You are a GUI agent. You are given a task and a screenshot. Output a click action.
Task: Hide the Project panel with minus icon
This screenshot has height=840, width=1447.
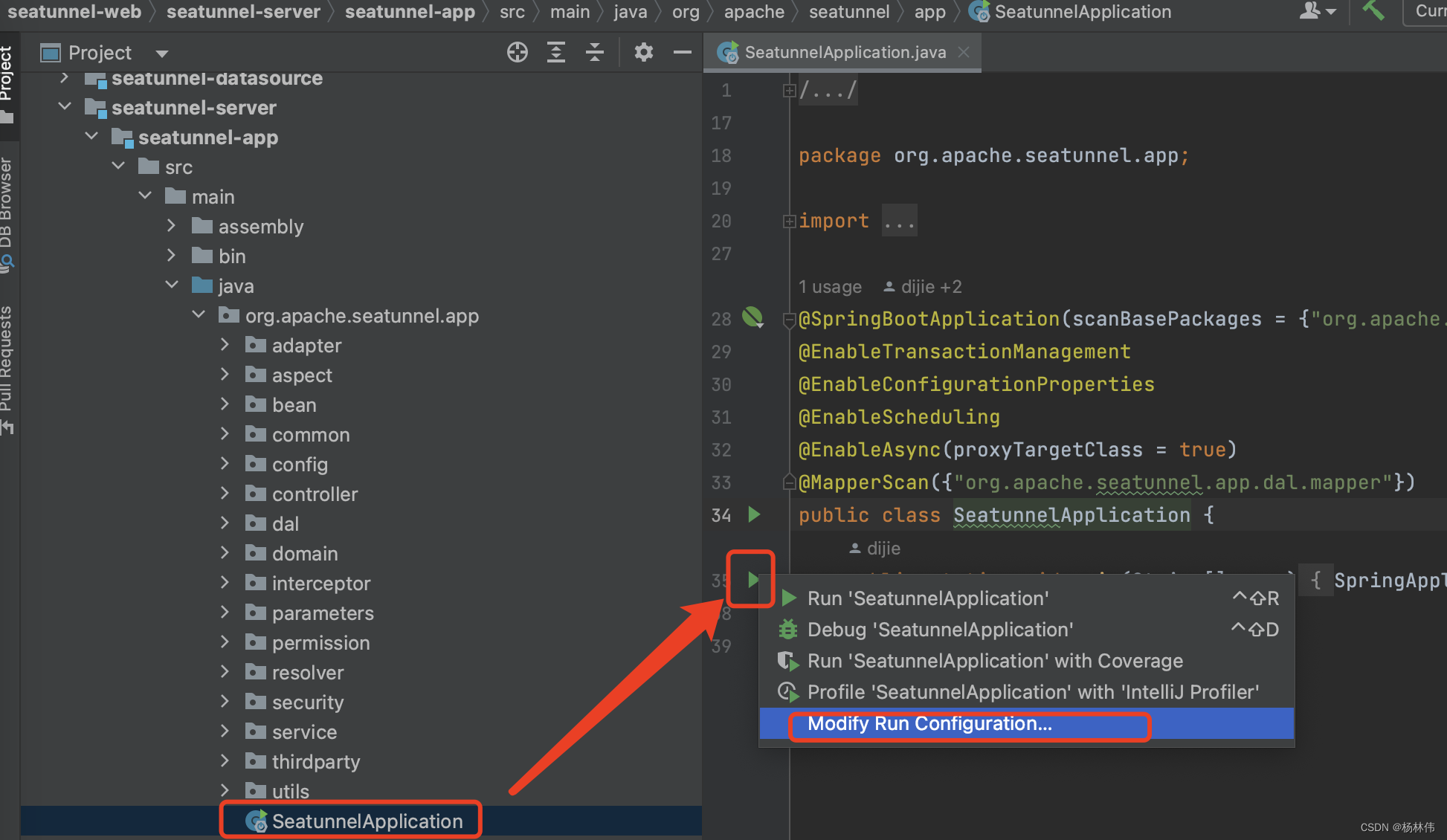[x=683, y=52]
